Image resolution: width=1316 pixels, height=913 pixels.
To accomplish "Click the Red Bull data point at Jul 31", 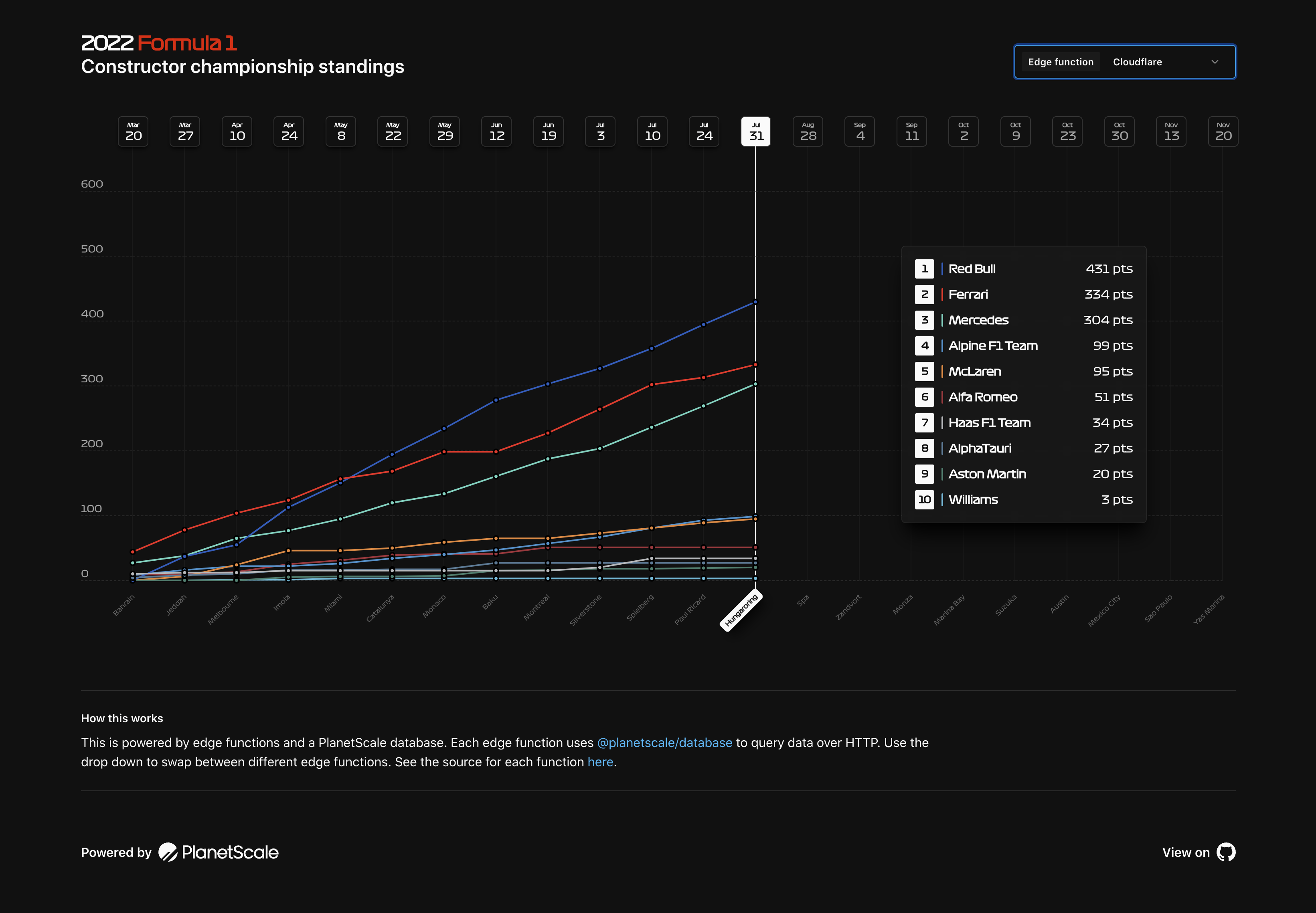I will coord(756,301).
